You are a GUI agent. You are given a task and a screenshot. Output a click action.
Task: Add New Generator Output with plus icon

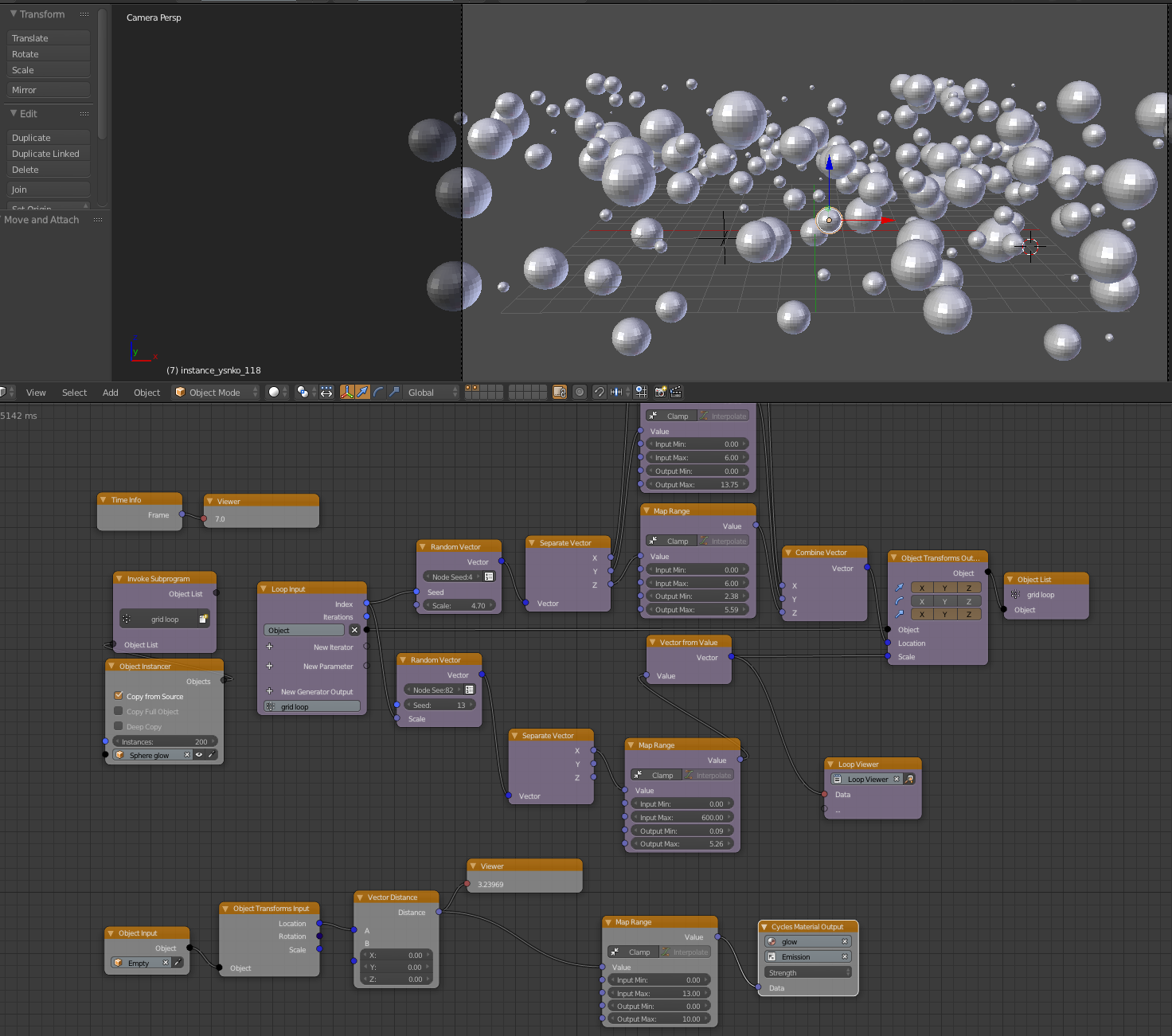[x=269, y=691]
